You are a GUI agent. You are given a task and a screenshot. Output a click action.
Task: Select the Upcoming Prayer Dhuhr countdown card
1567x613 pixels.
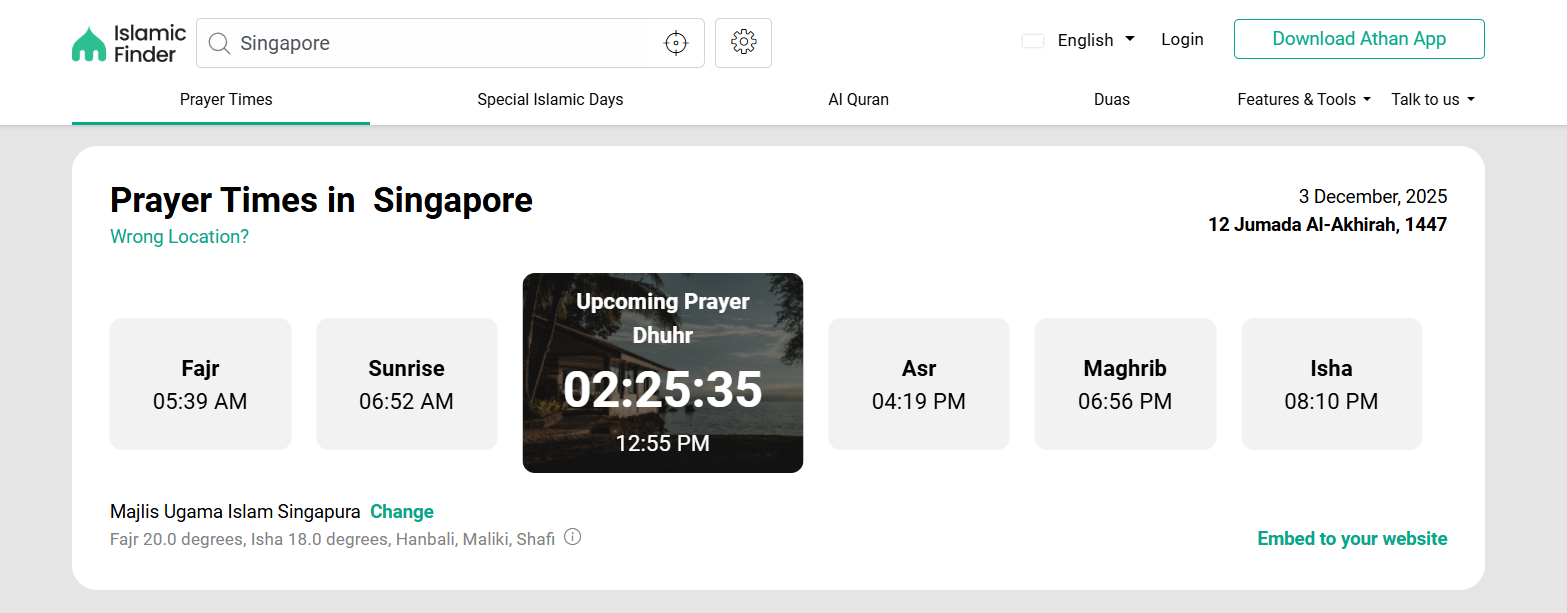pos(662,373)
